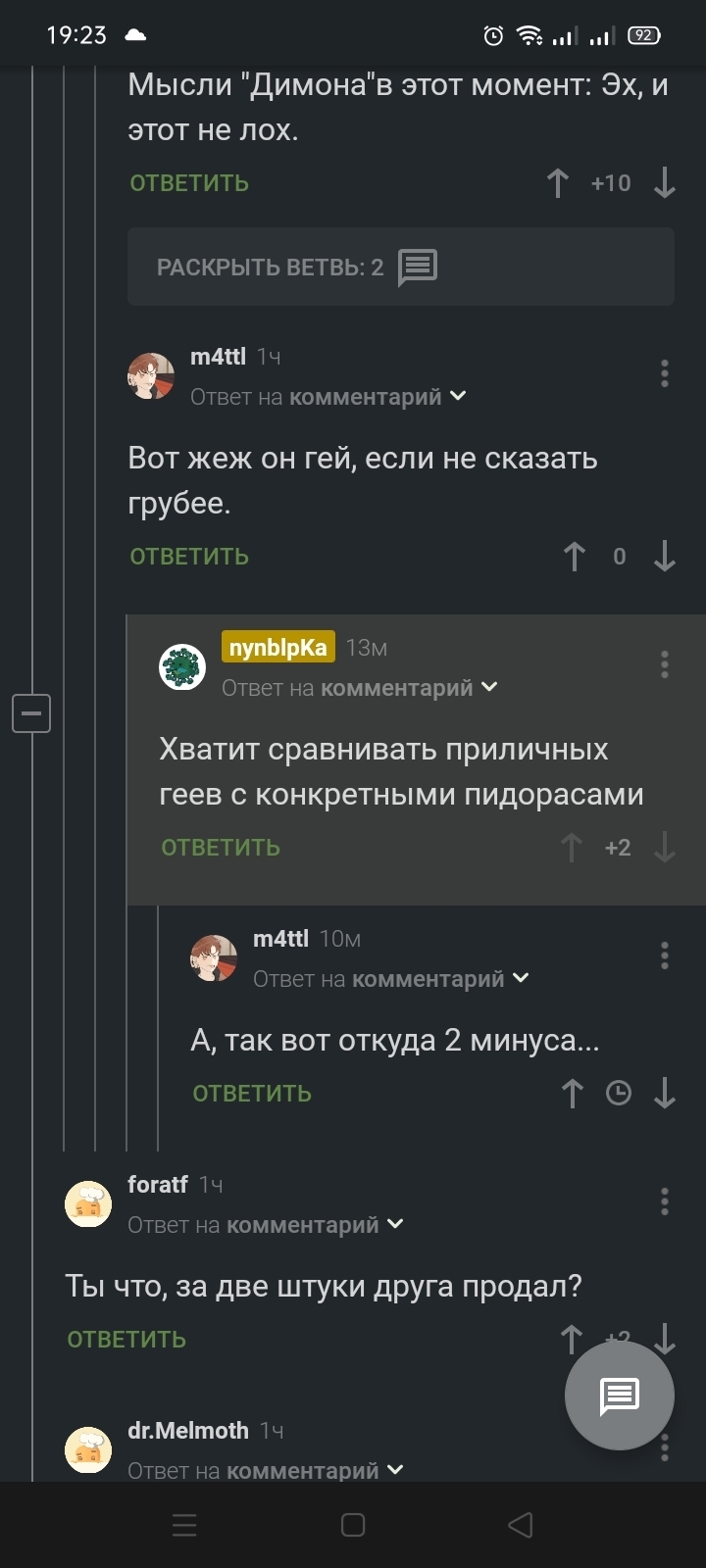Downvote m4ttl's 10-minute-old reply

(665, 1093)
